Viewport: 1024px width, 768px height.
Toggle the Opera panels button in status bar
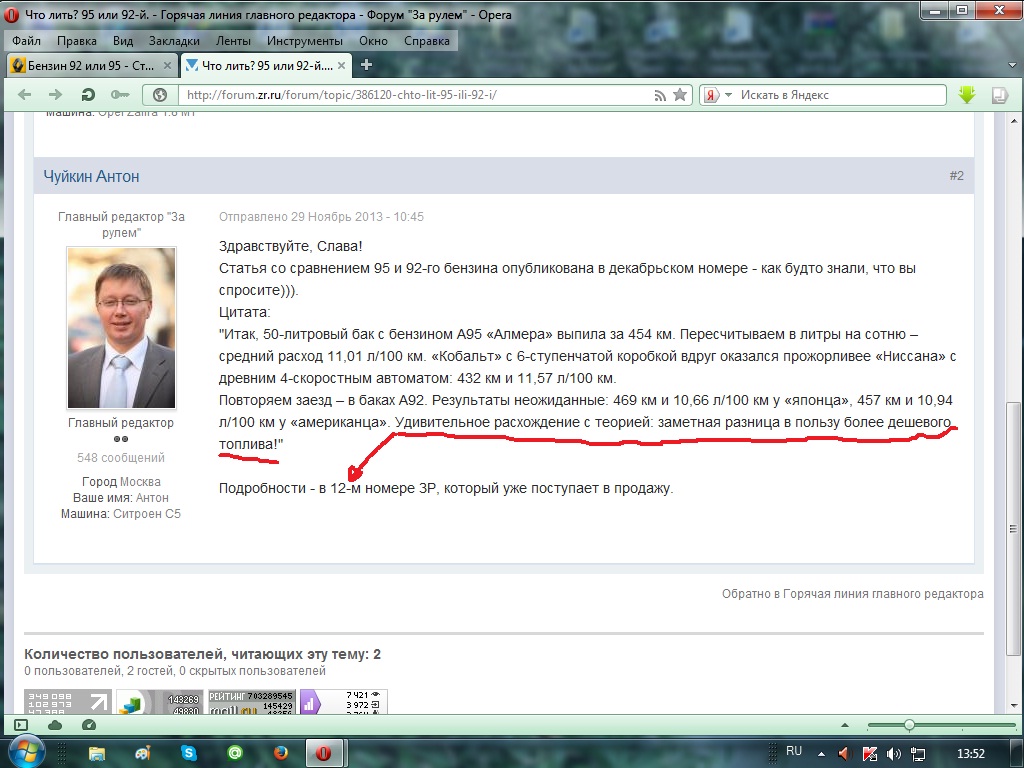[x=21, y=725]
